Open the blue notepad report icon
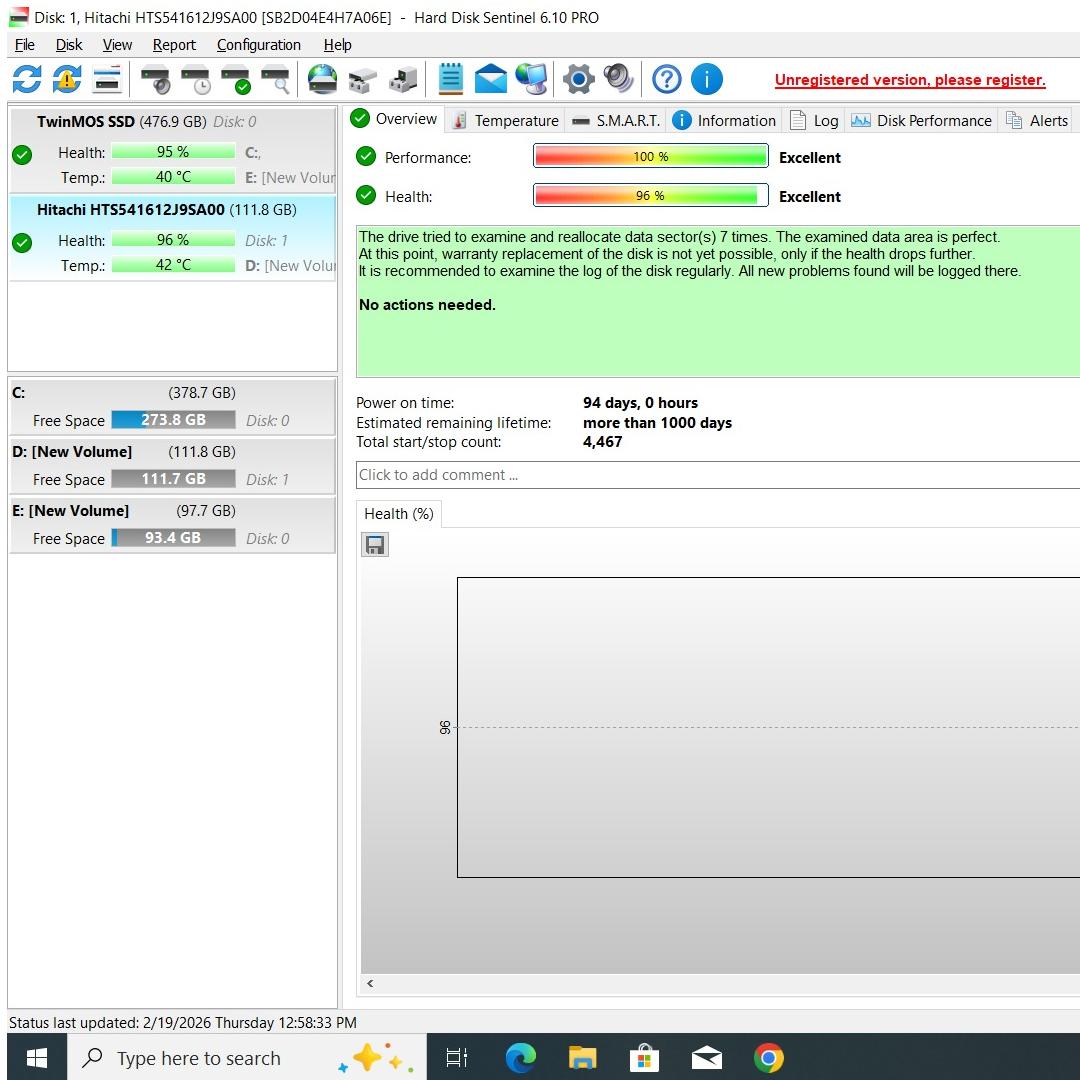The image size is (1080, 1080). point(451,79)
